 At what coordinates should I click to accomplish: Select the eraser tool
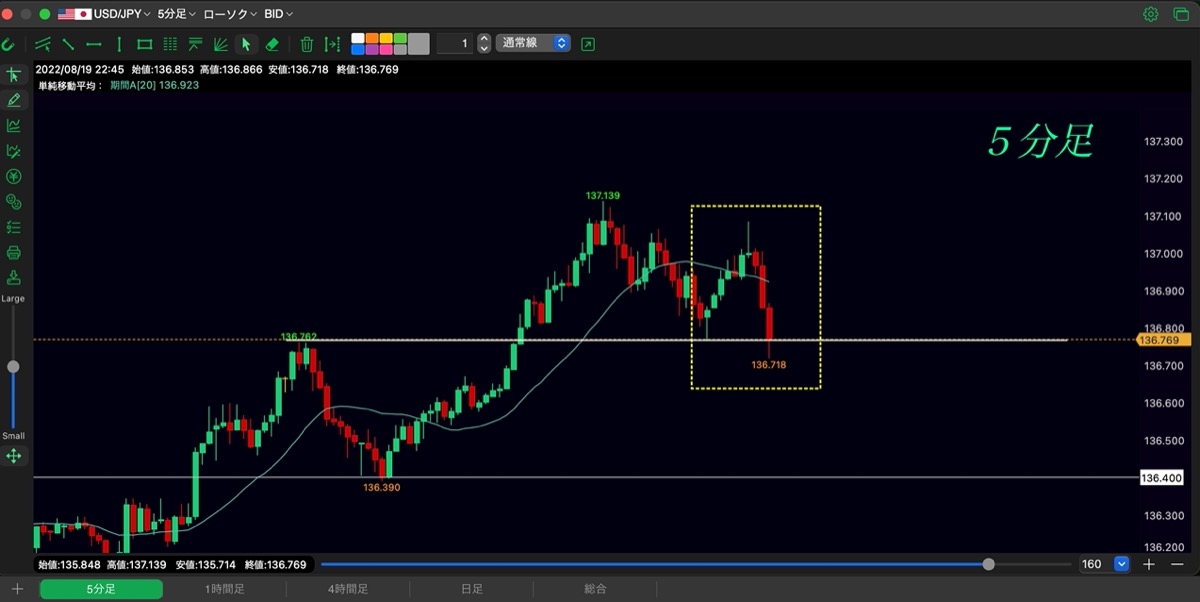tap(272, 44)
